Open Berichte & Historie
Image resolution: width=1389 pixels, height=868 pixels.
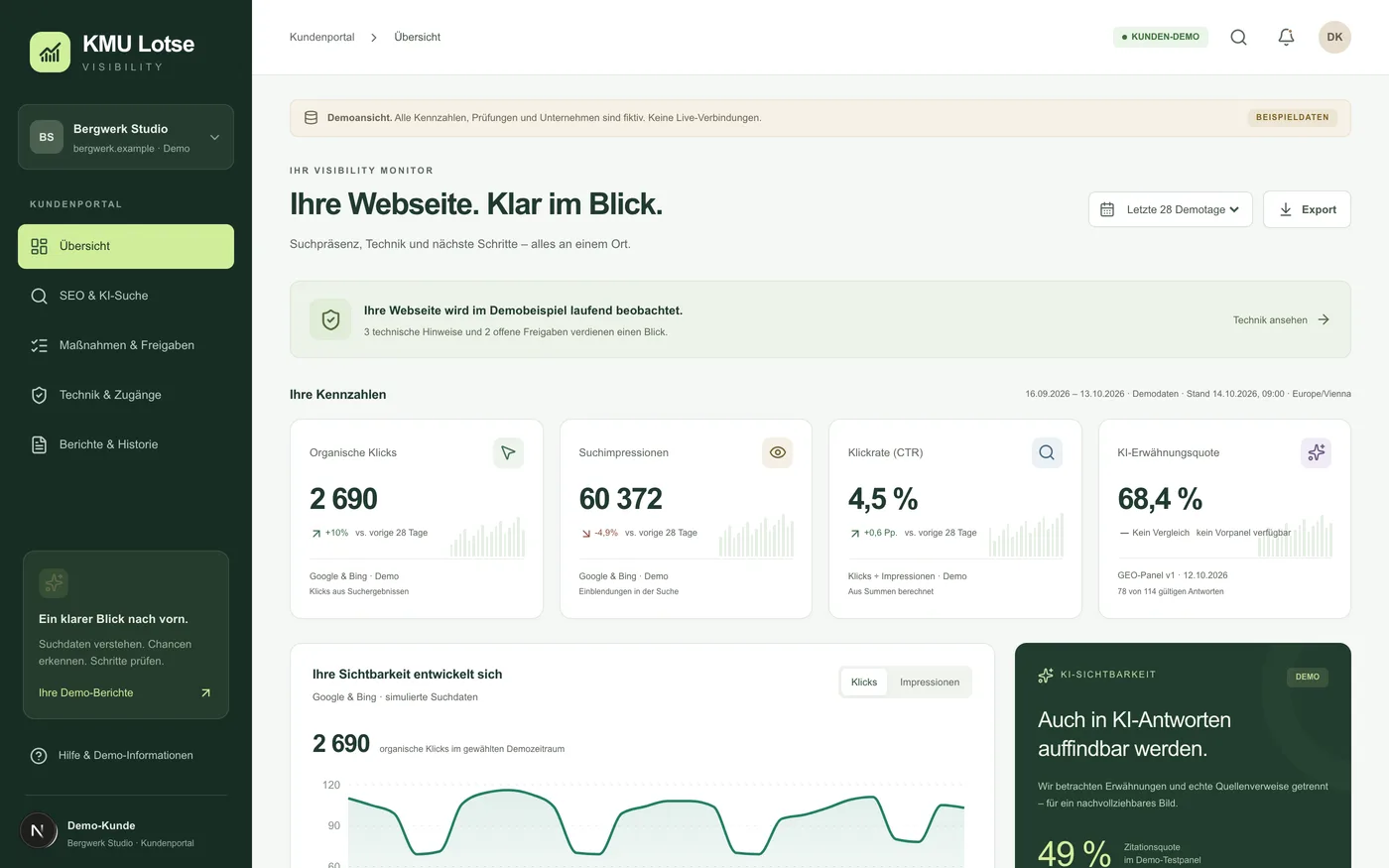coord(126,444)
